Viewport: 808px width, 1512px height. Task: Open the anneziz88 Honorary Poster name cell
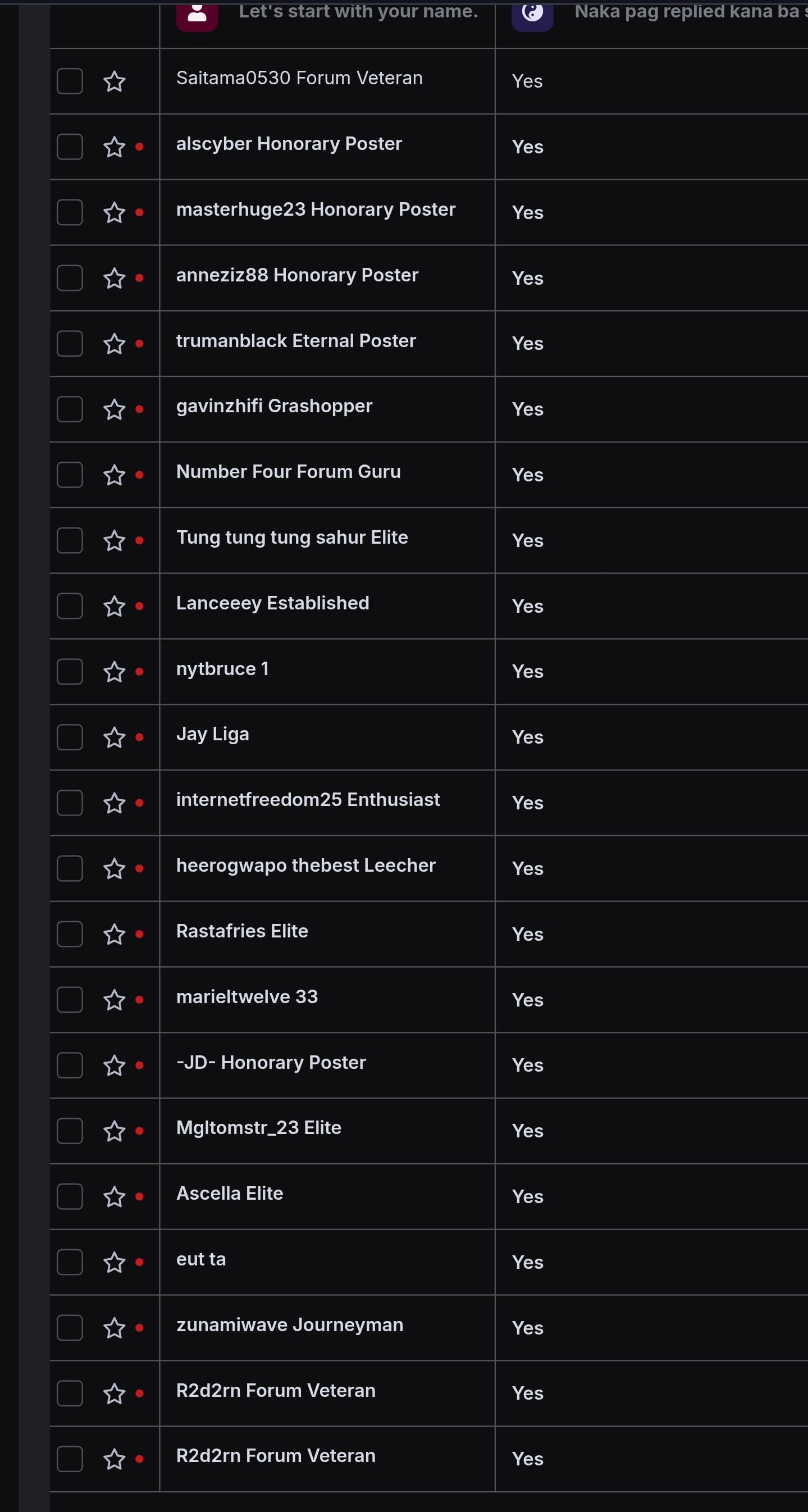pyautogui.click(x=327, y=277)
